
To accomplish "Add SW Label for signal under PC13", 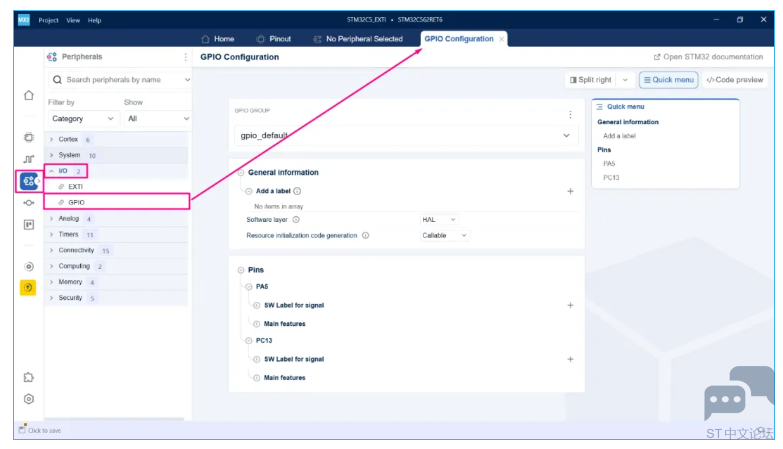I will tap(570, 359).
